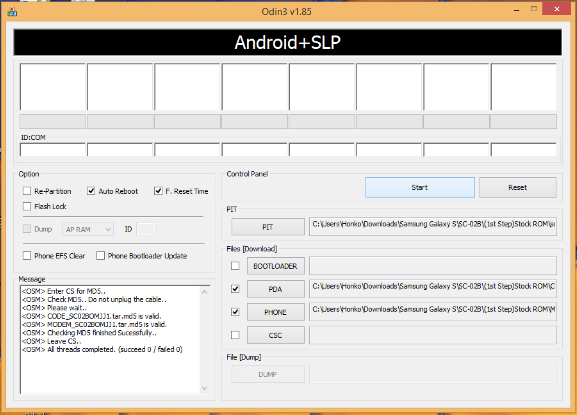The image size is (577, 415).
Task: Enable Phone Bootloader Update checkbox
Action: [100, 256]
